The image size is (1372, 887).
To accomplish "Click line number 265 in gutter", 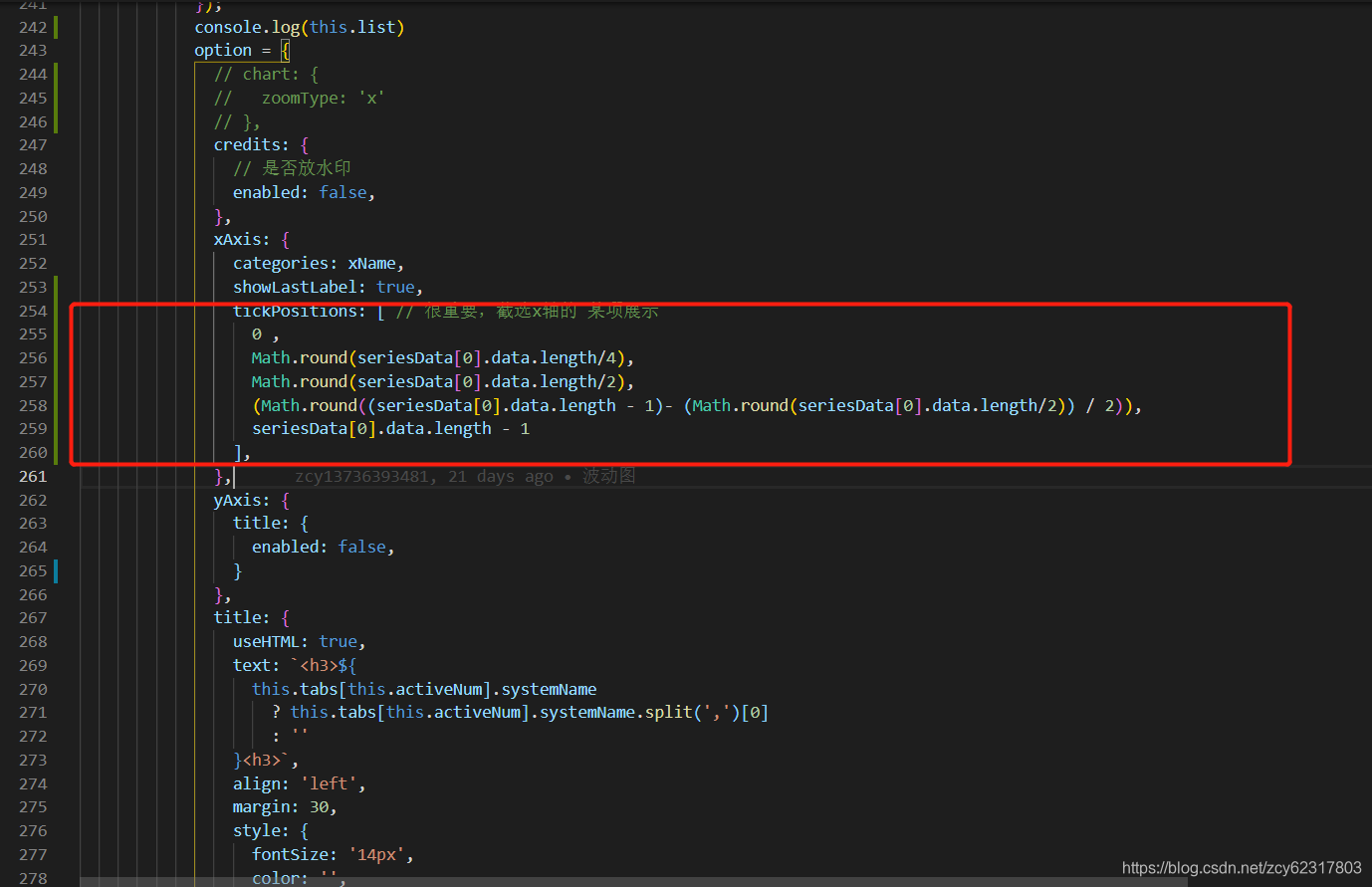I will point(33,570).
